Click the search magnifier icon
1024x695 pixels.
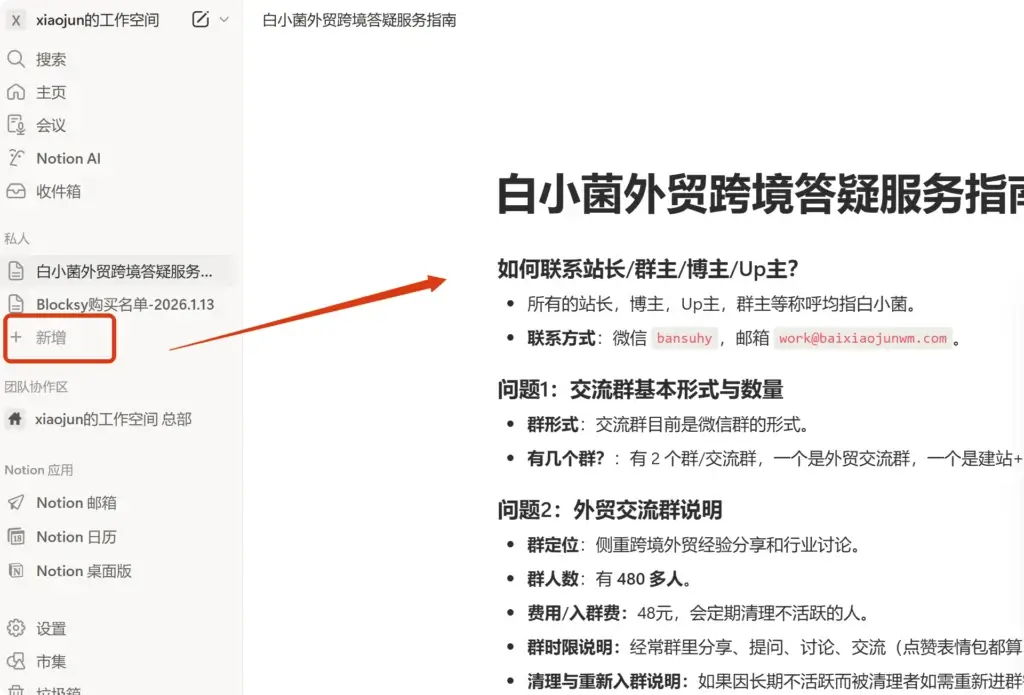click(x=16, y=60)
